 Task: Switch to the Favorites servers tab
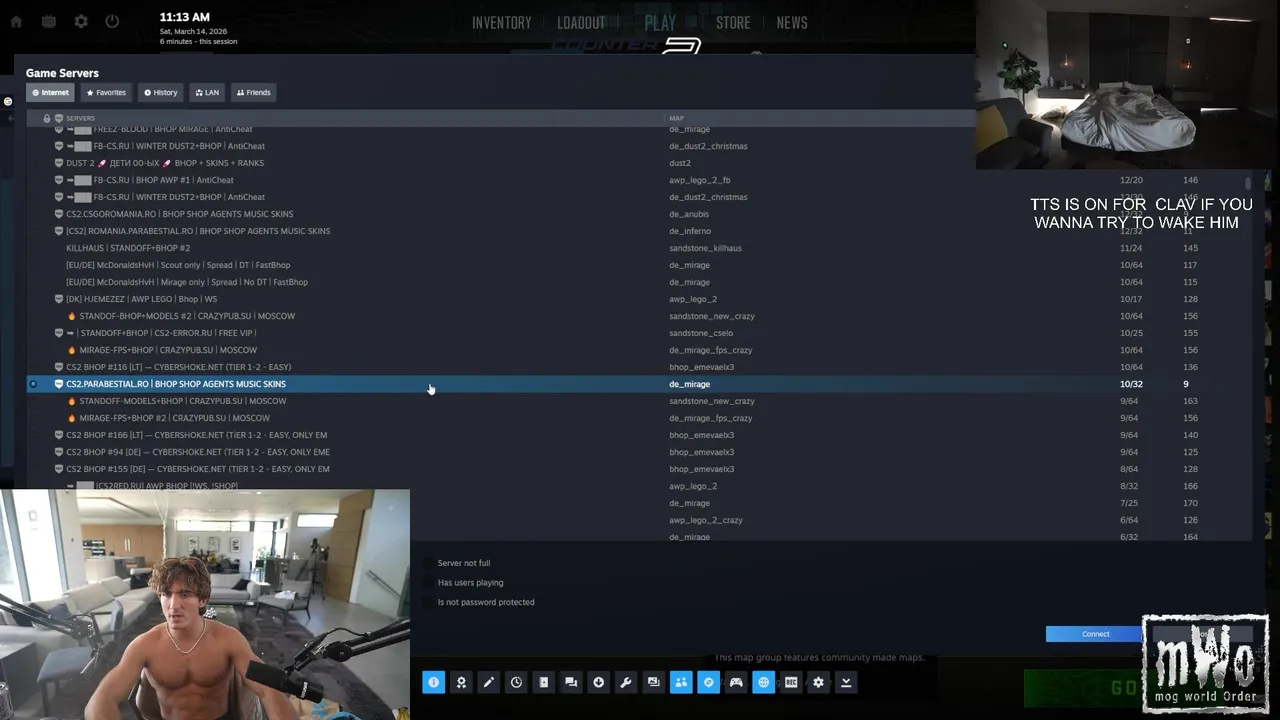point(106,92)
